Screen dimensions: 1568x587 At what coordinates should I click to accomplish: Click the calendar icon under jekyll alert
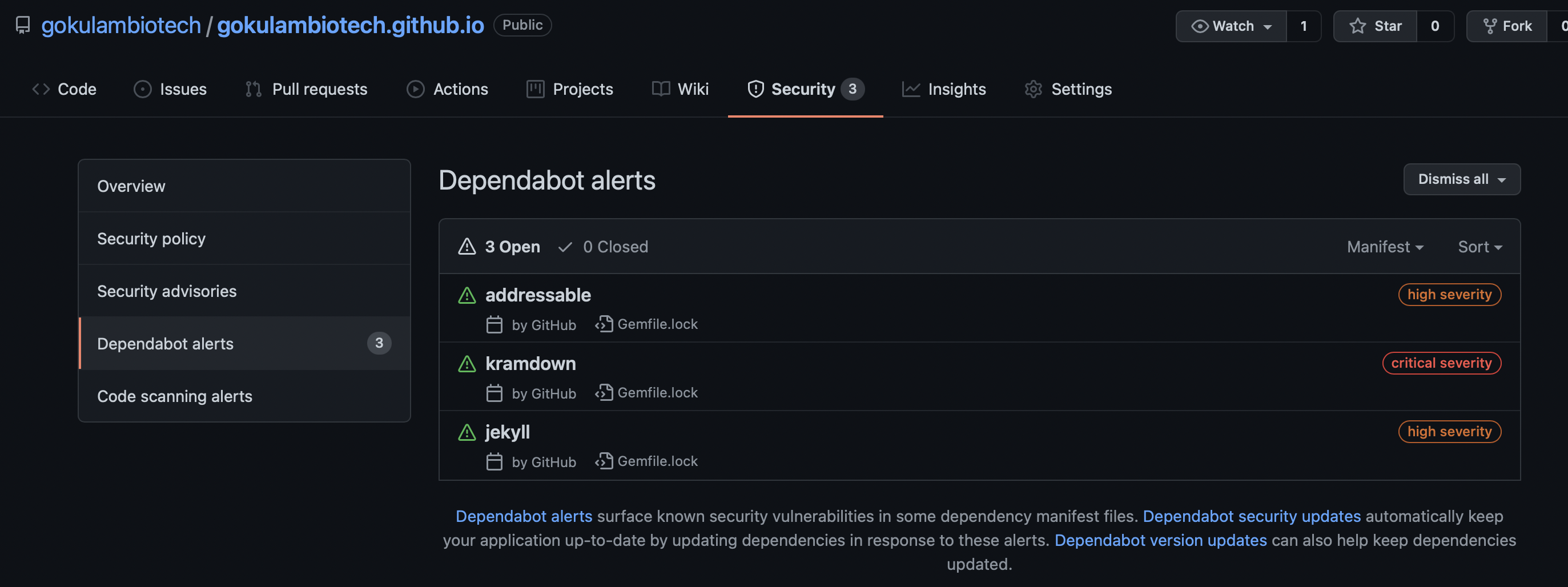pyautogui.click(x=494, y=461)
